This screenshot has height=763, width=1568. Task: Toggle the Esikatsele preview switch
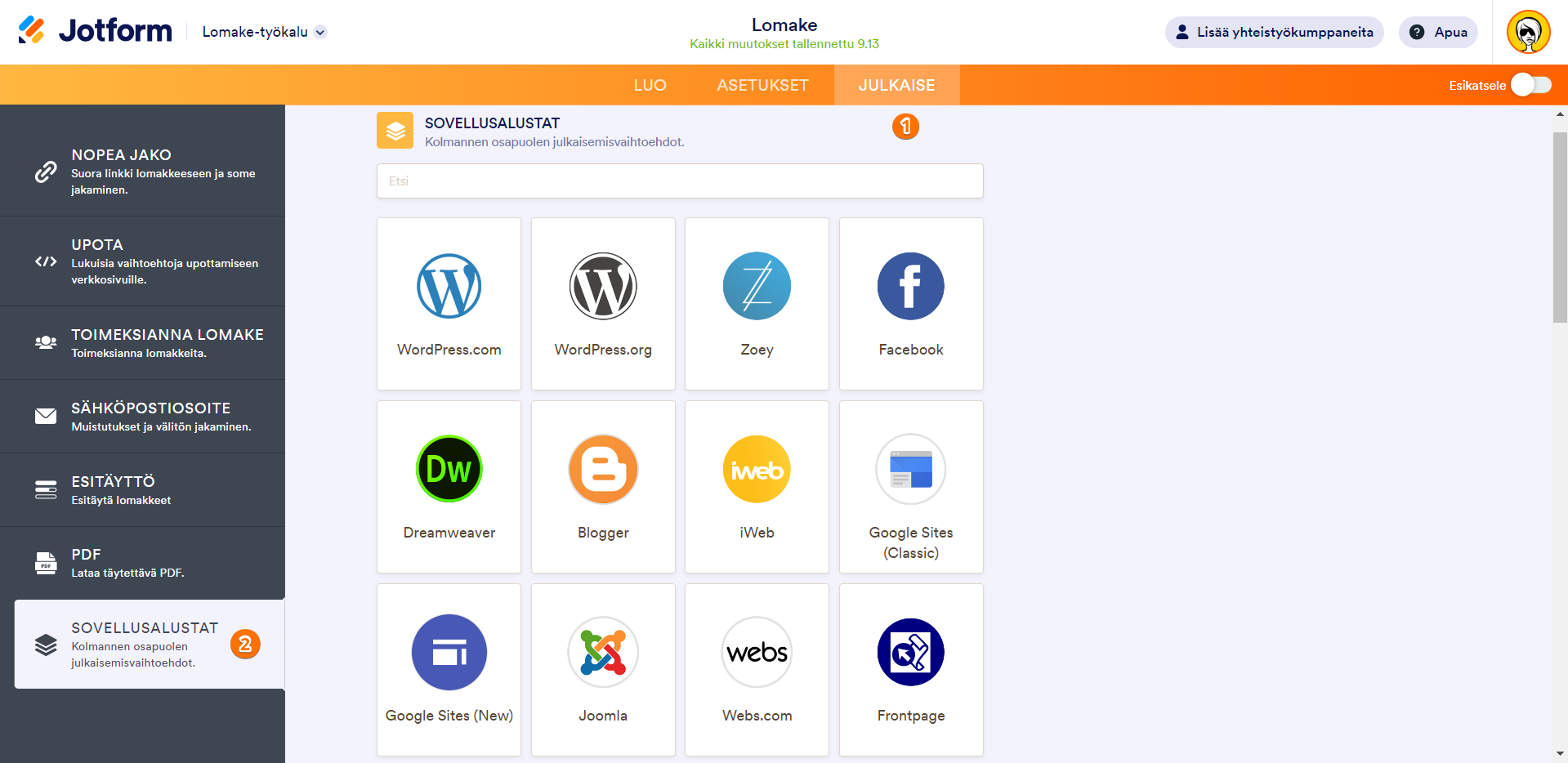click(1530, 85)
